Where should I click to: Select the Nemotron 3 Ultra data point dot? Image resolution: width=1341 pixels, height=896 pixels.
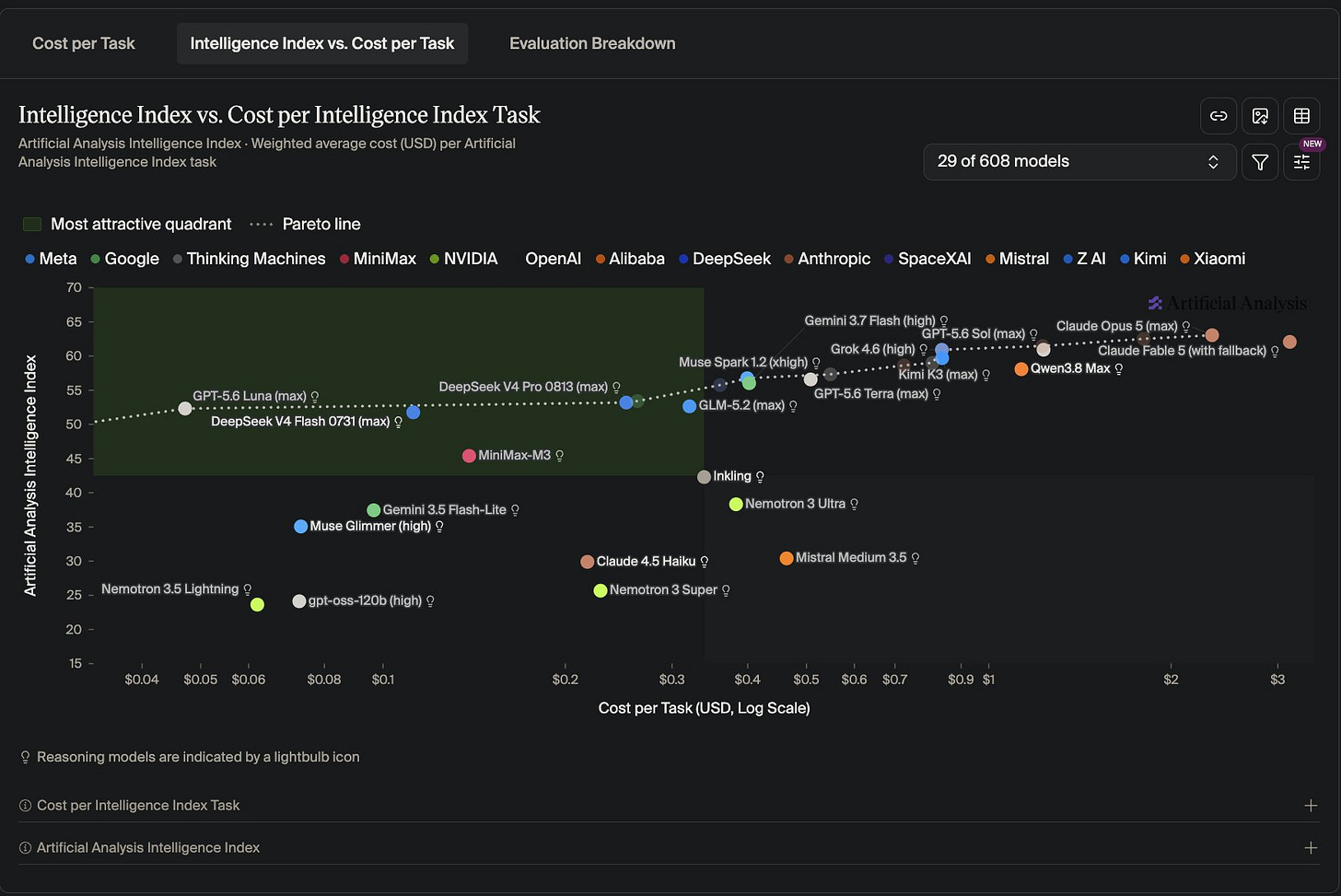click(x=736, y=505)
